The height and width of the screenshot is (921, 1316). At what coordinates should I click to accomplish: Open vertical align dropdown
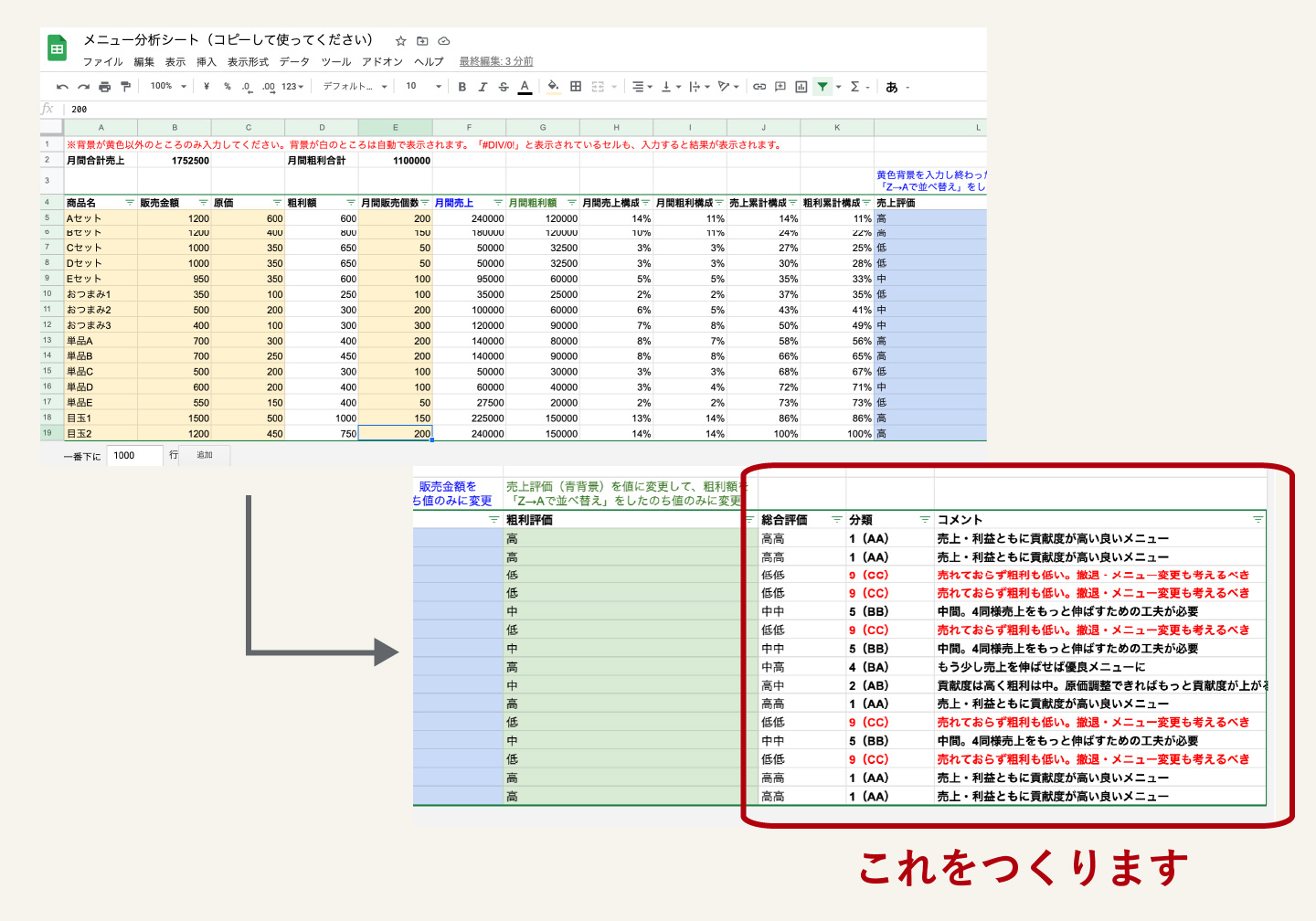[671, 87]
